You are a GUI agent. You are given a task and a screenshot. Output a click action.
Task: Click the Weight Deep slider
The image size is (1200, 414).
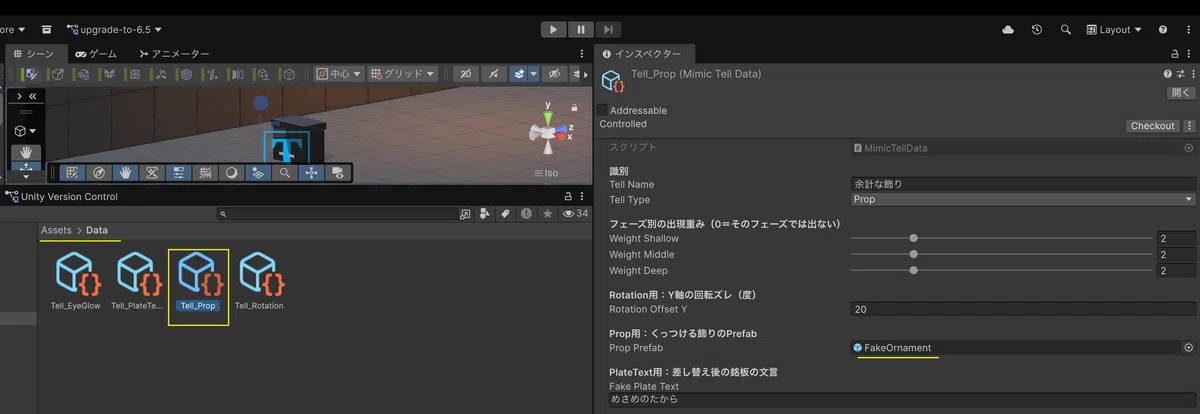point(1001,270)
